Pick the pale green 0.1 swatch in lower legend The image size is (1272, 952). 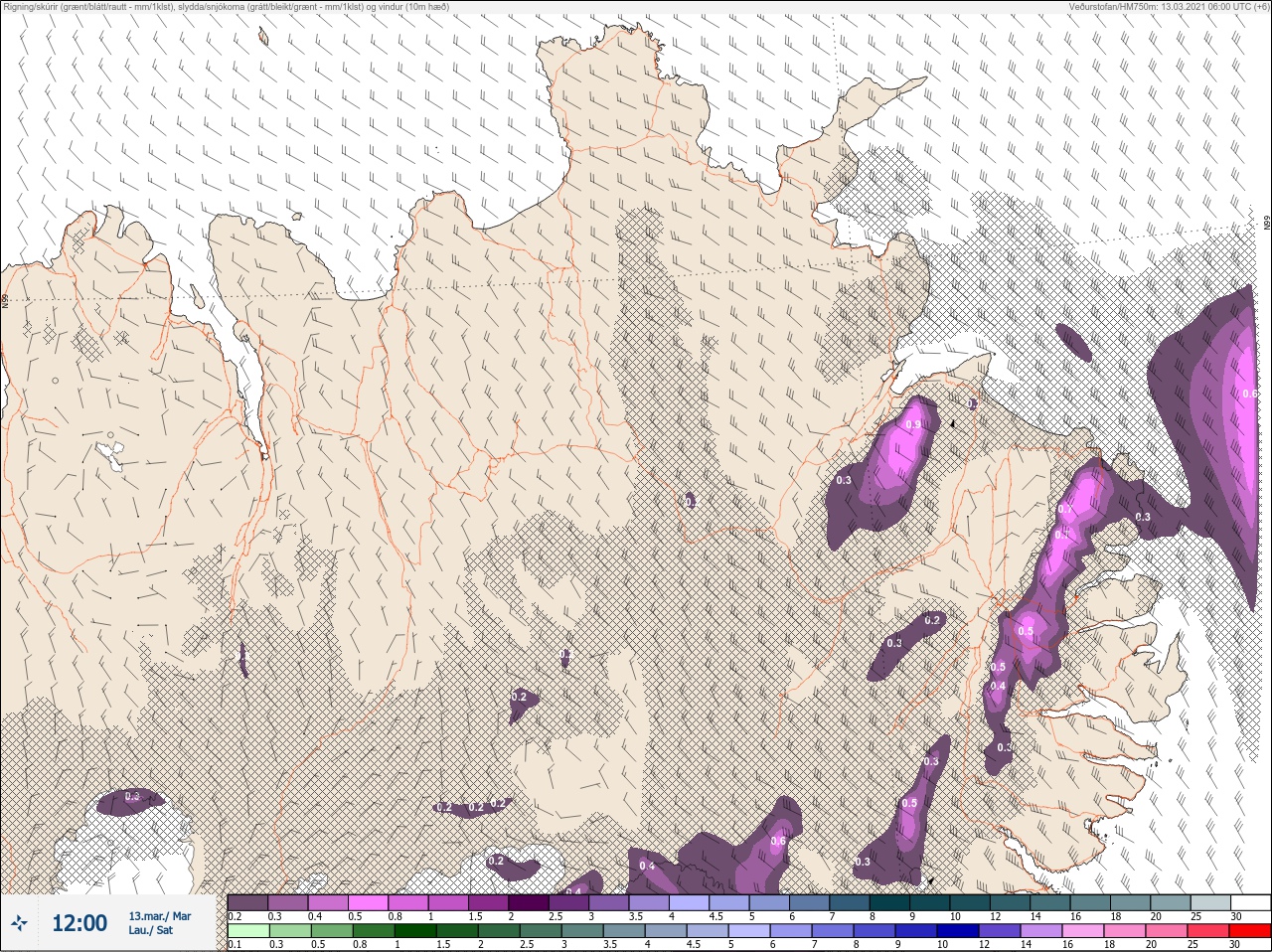247,931
